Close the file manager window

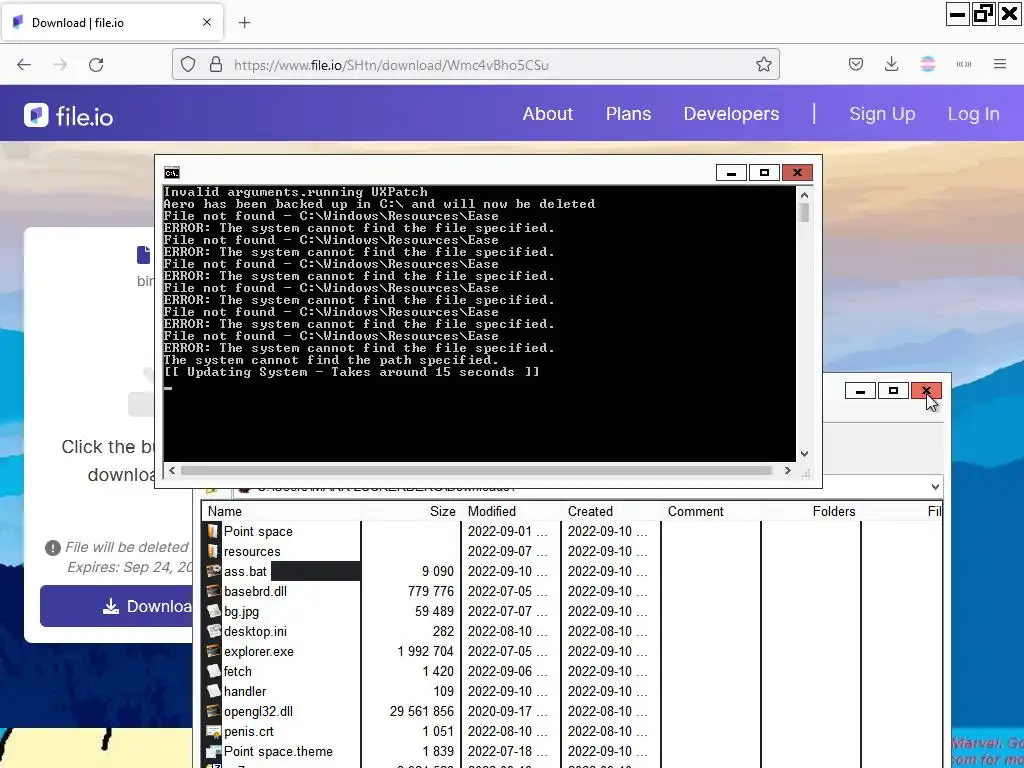(x=927, y=391)
